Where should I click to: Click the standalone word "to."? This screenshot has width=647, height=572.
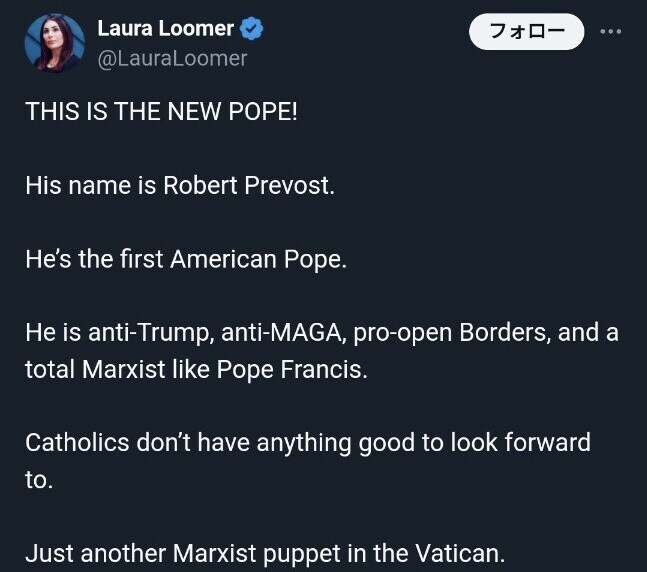point(38,479)
